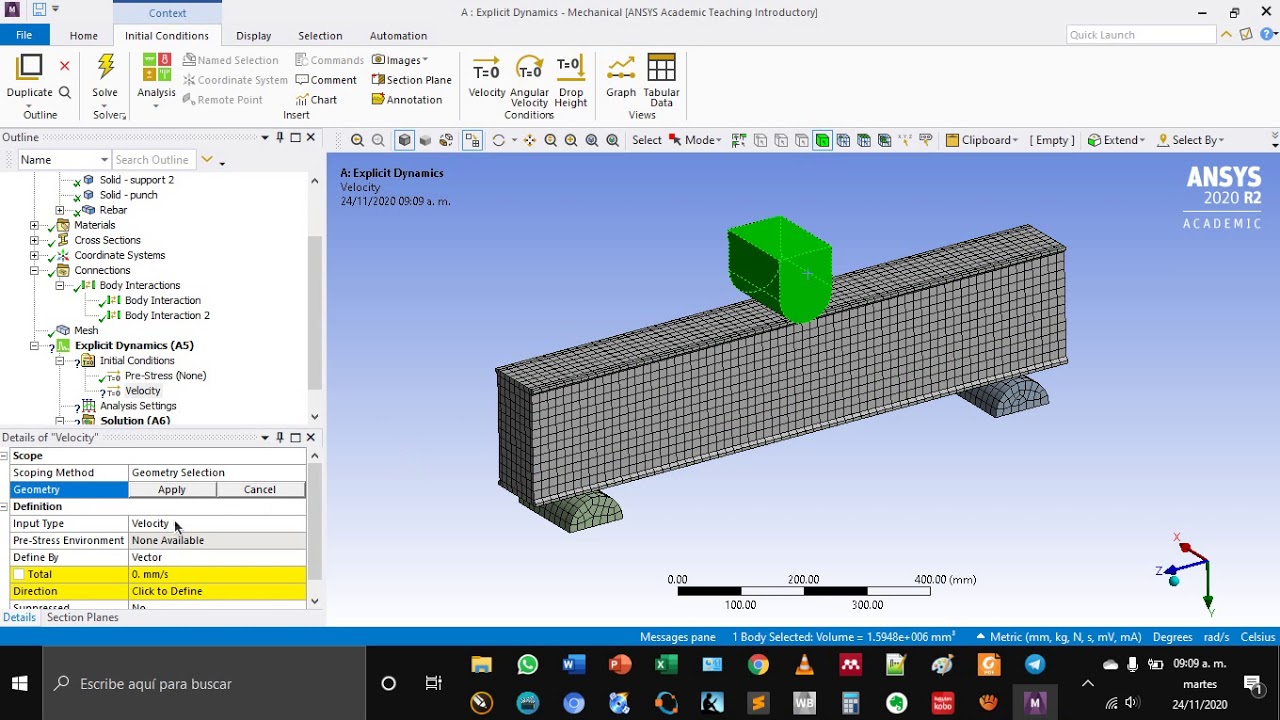Open the Windows Start menu
The image size is (1280, 720).
pos(19,684)
